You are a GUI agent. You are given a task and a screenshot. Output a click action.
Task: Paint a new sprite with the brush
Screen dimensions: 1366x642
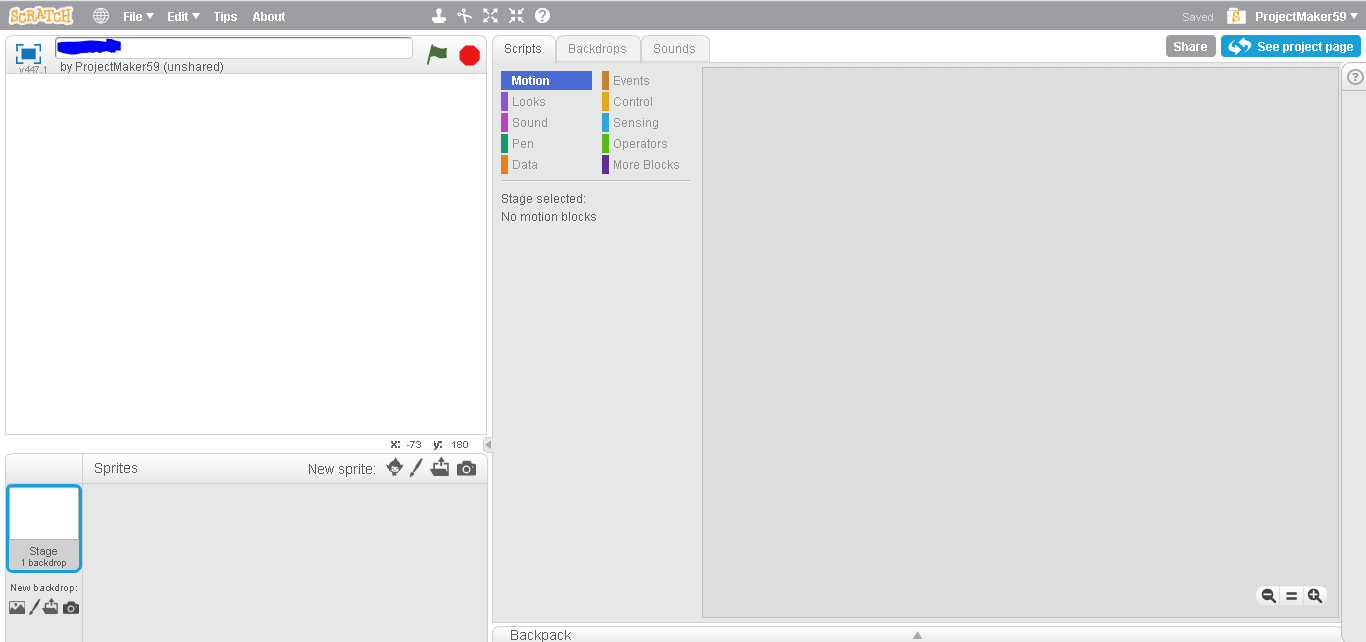click(x=417, y=467)
